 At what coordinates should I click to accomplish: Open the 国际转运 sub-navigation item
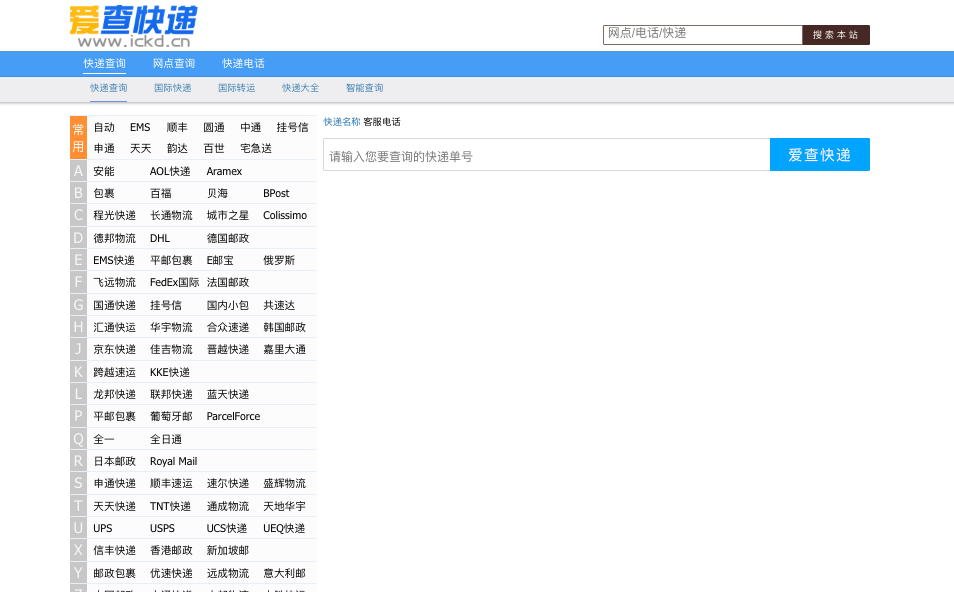tap(236, 87)
